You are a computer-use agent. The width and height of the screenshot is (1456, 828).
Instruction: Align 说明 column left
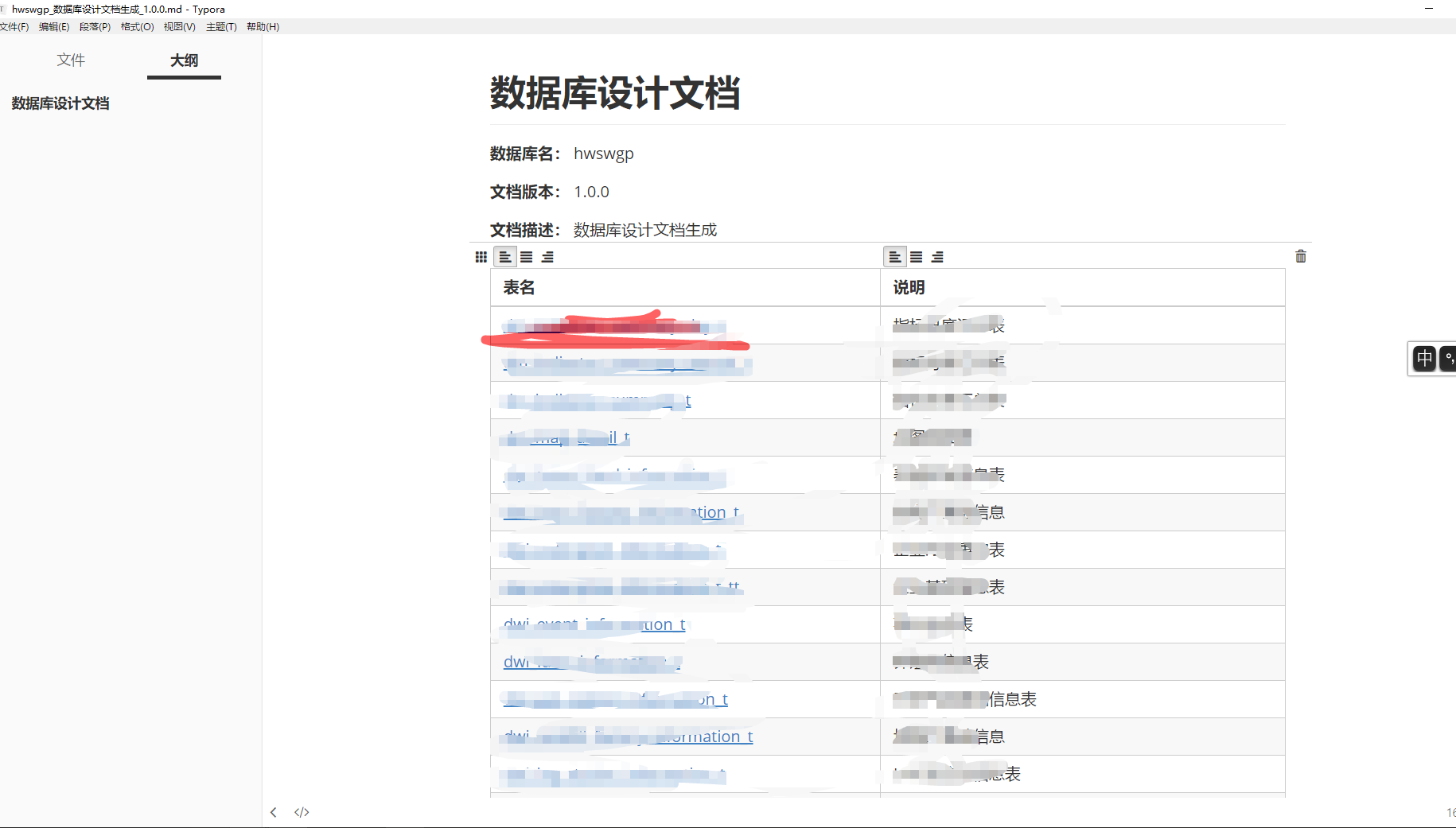(x=895, y=257)
